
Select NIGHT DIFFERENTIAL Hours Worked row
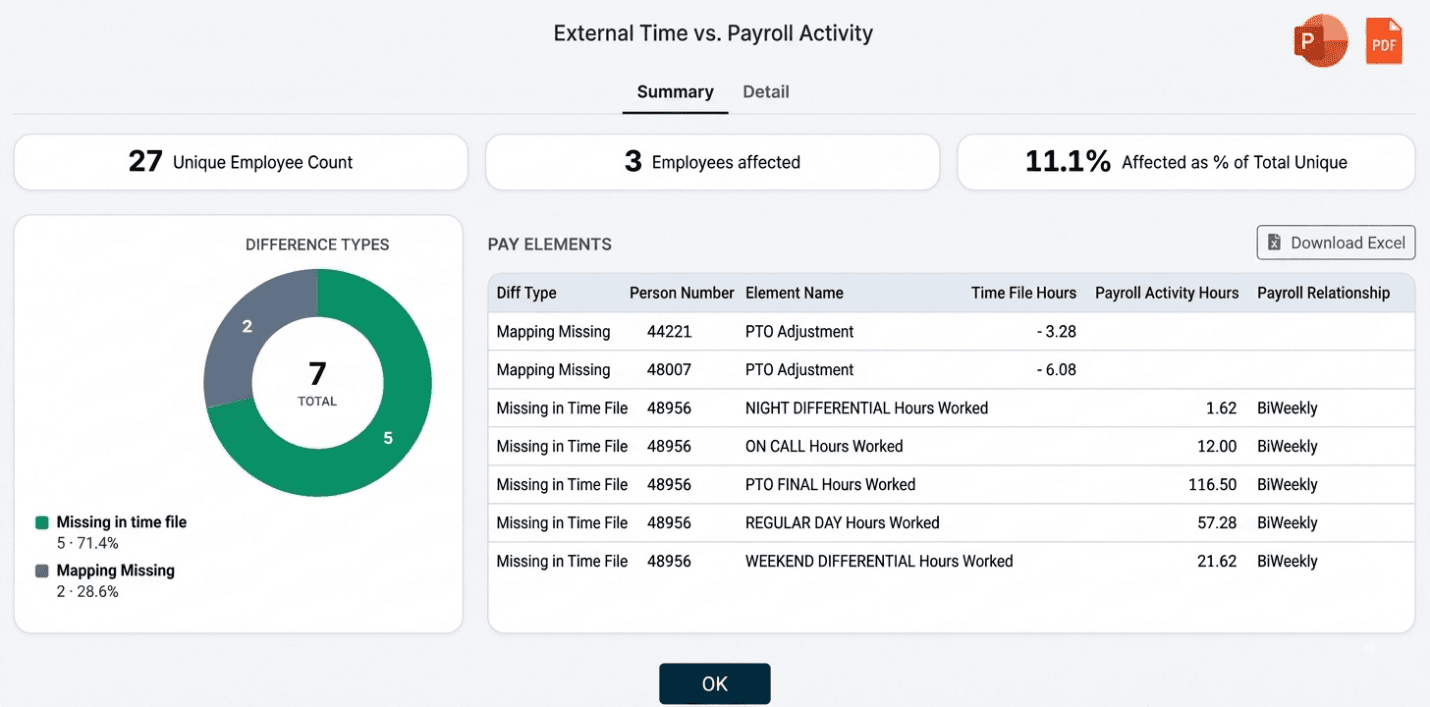coord(951,408)
